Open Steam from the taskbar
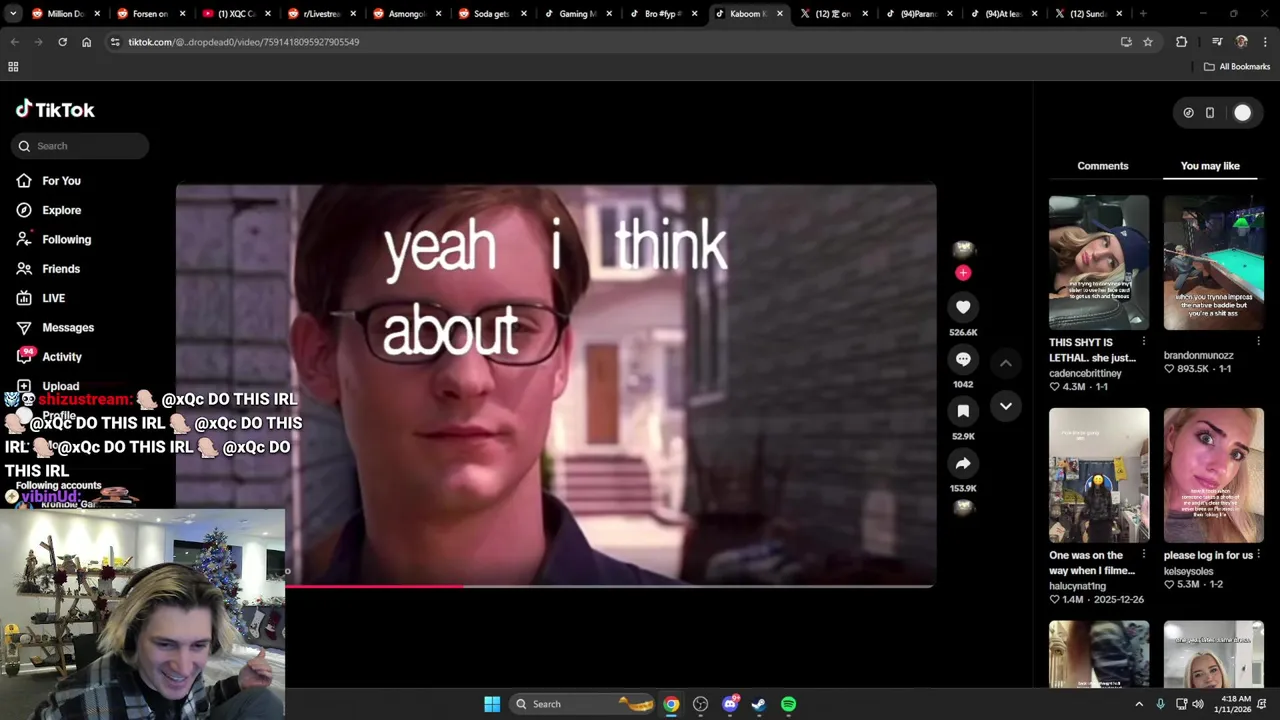Screen dimensions: 1280x720 pyautogui.click(x=759, y=704)
